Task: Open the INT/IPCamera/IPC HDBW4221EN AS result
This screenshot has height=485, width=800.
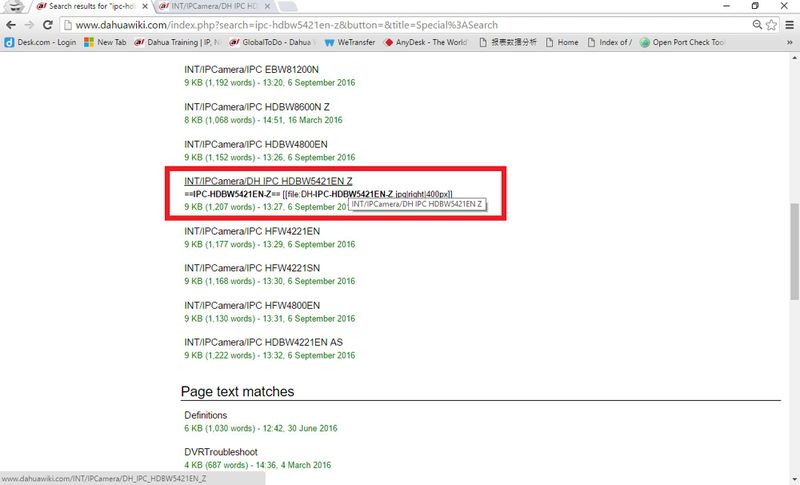Action: click(x=263, y=342)
